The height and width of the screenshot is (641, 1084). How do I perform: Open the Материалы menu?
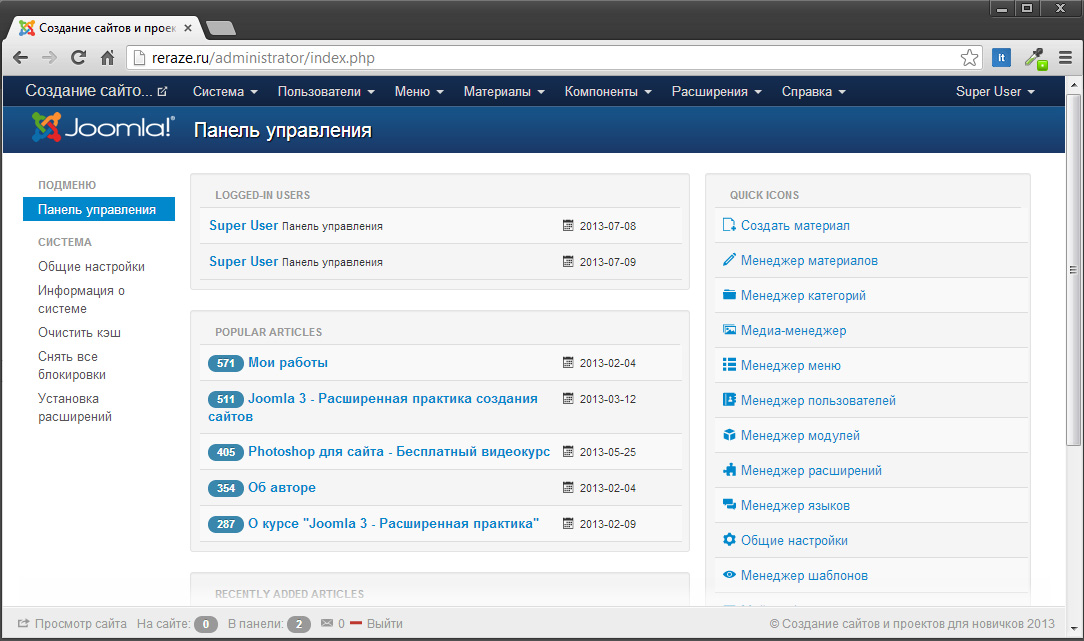(x=504, y=92)
